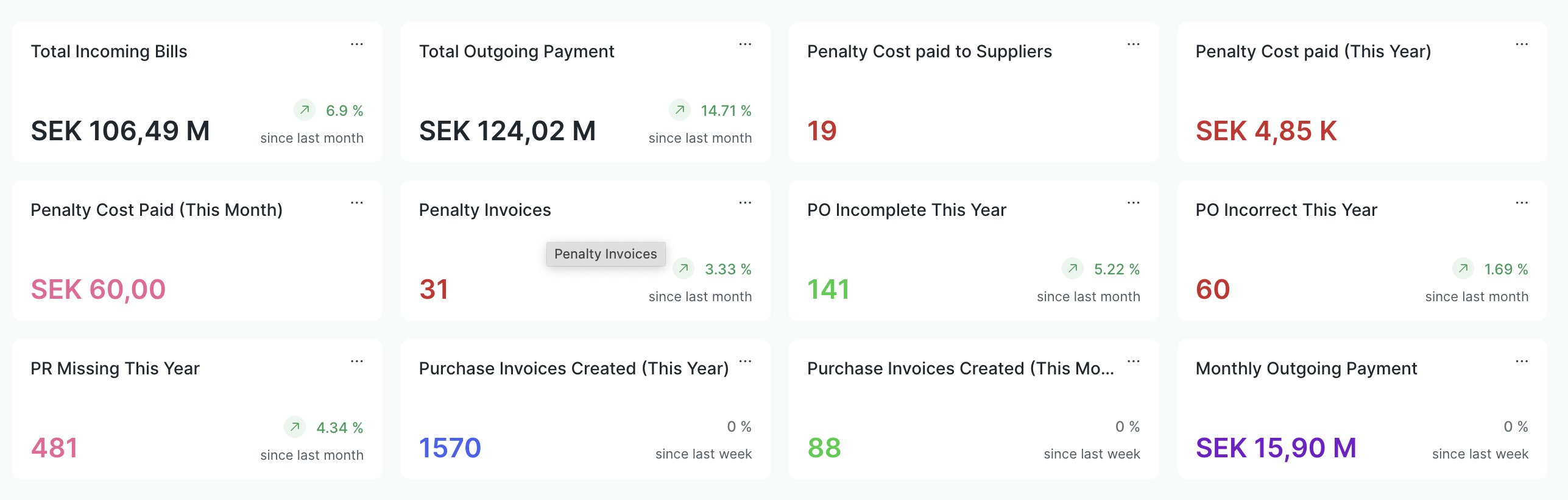Open PO Incomplete This Year card menu

[x=1133, y=203]
